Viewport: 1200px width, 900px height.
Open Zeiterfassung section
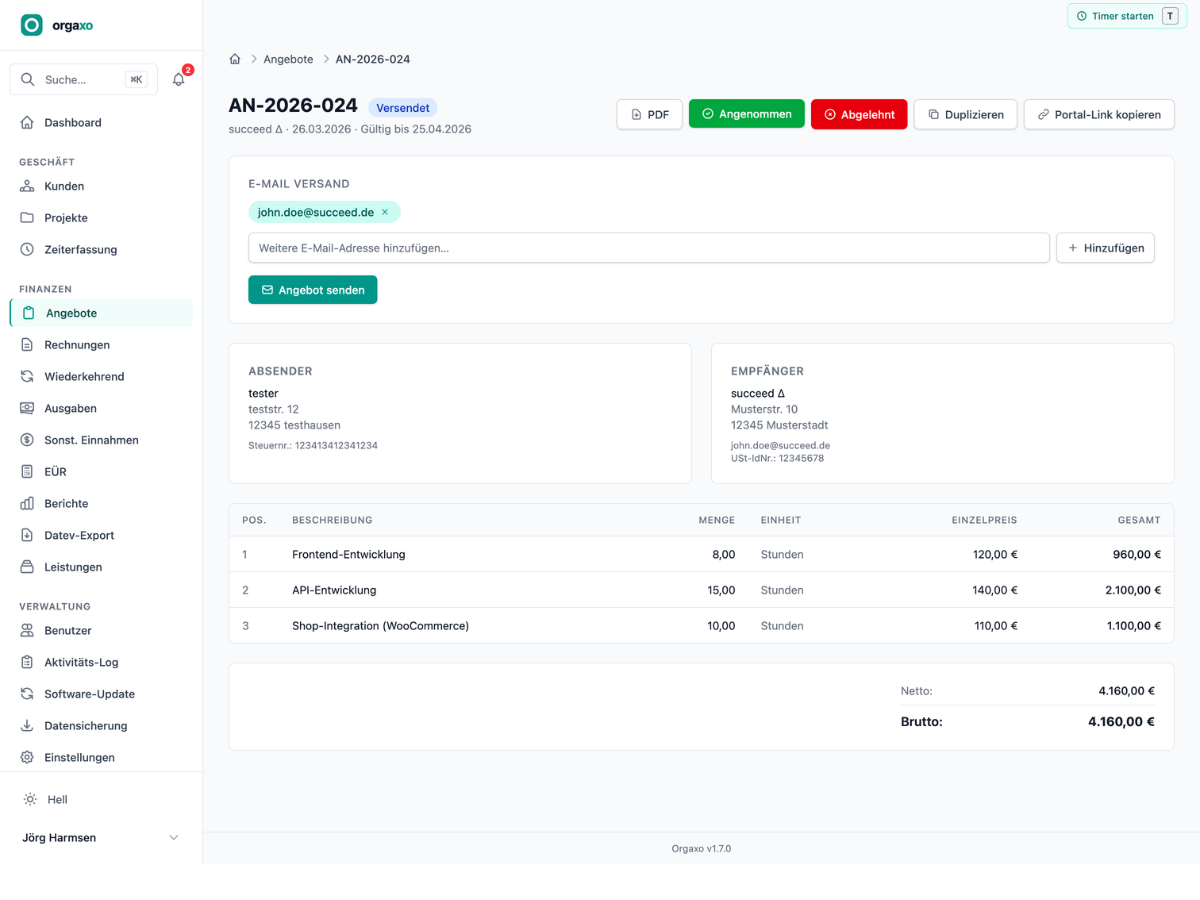tap(101, 250)
